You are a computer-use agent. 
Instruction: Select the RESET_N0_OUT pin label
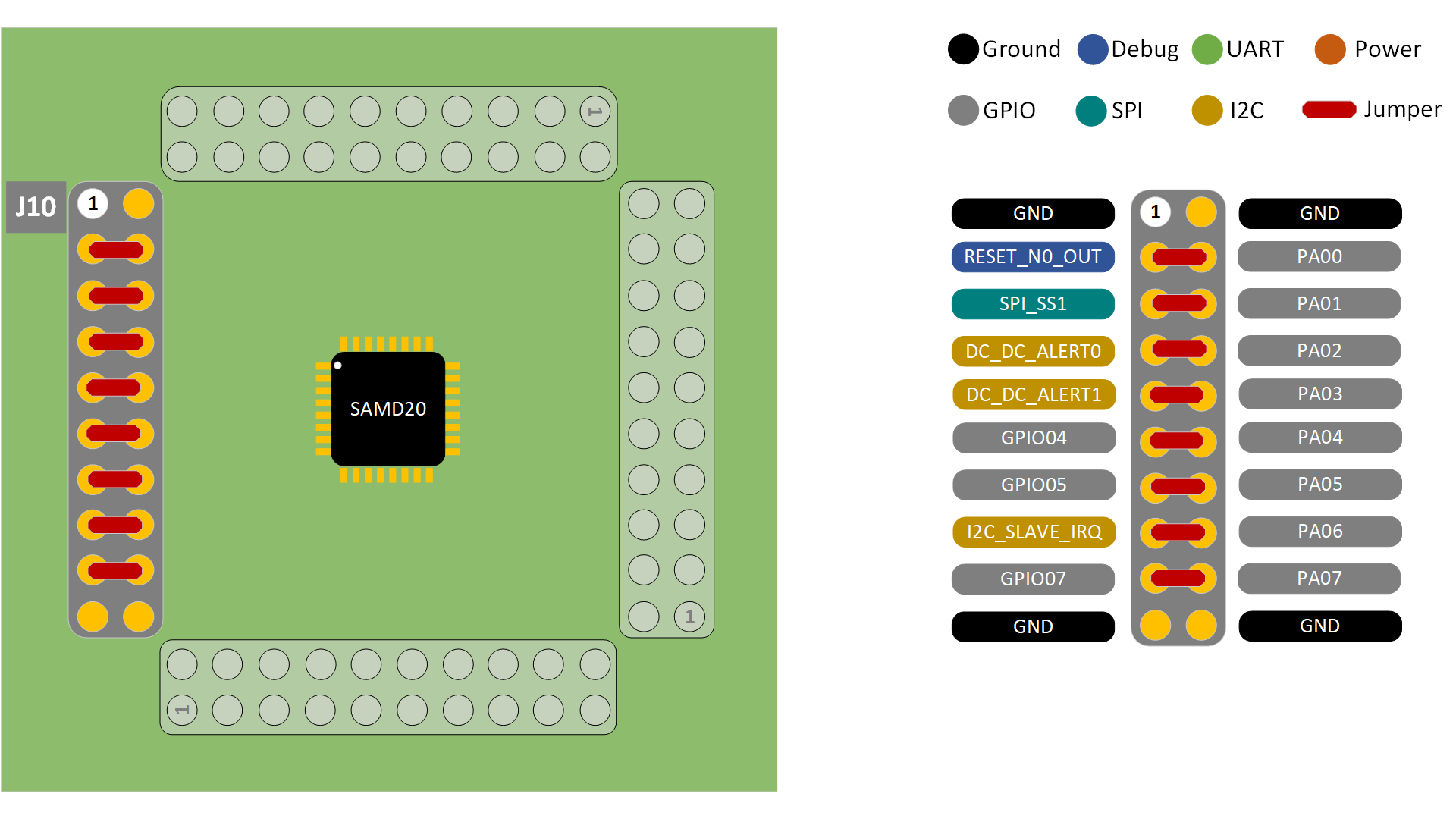(1033, 257)
